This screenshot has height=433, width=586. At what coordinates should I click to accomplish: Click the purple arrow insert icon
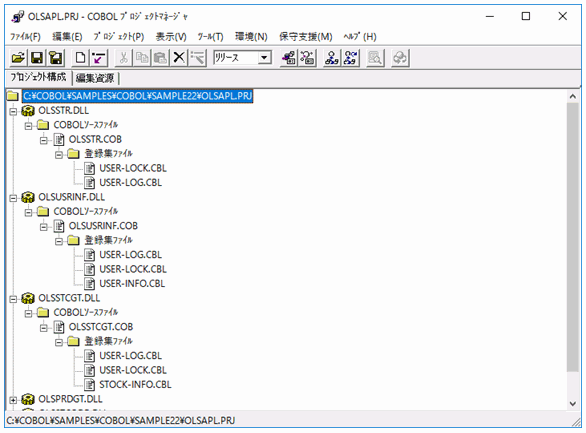[x=99, y=58]
